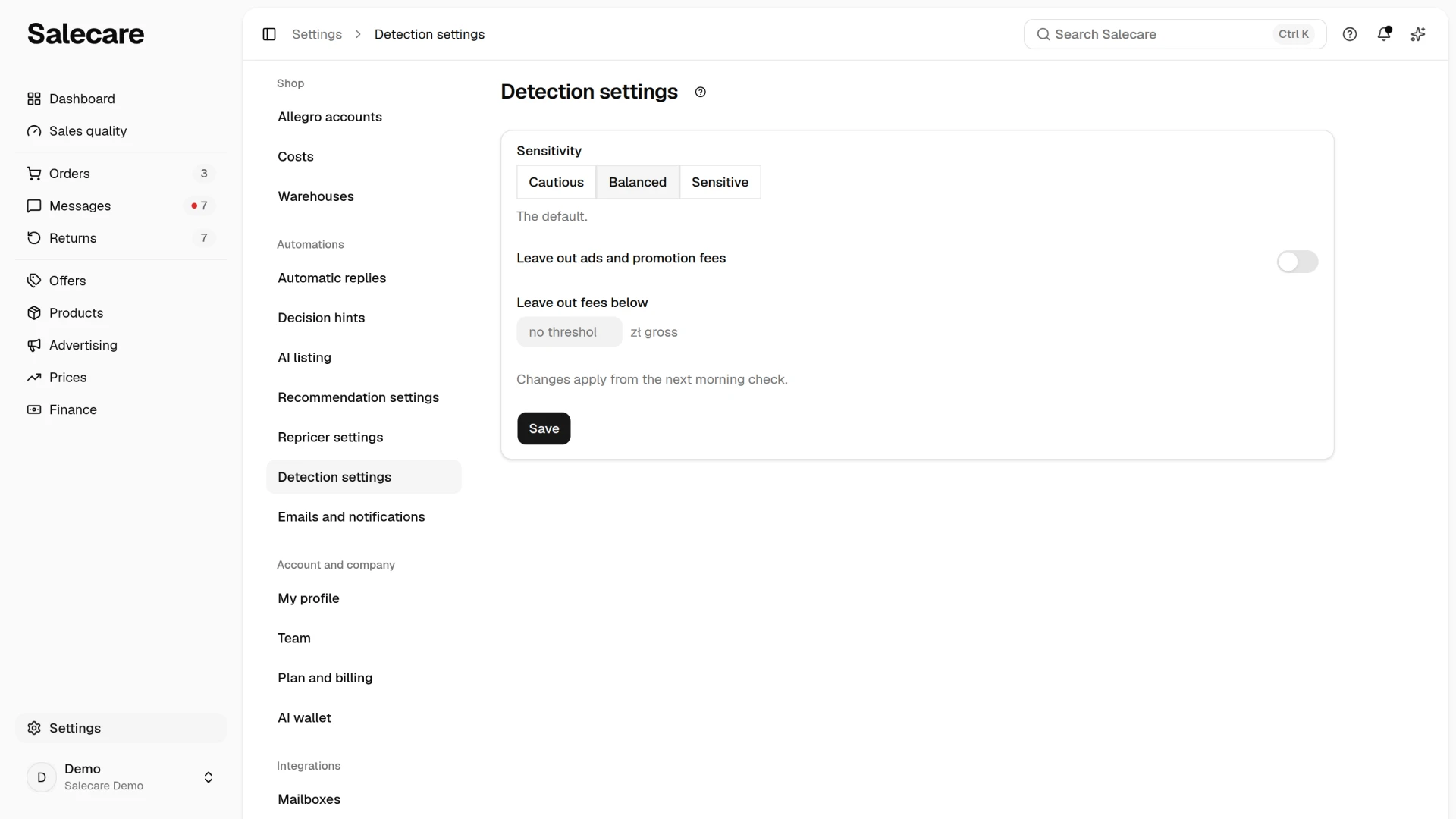Open My profile page
This screenshot has height=819, width=1456.
pos(364,598)
